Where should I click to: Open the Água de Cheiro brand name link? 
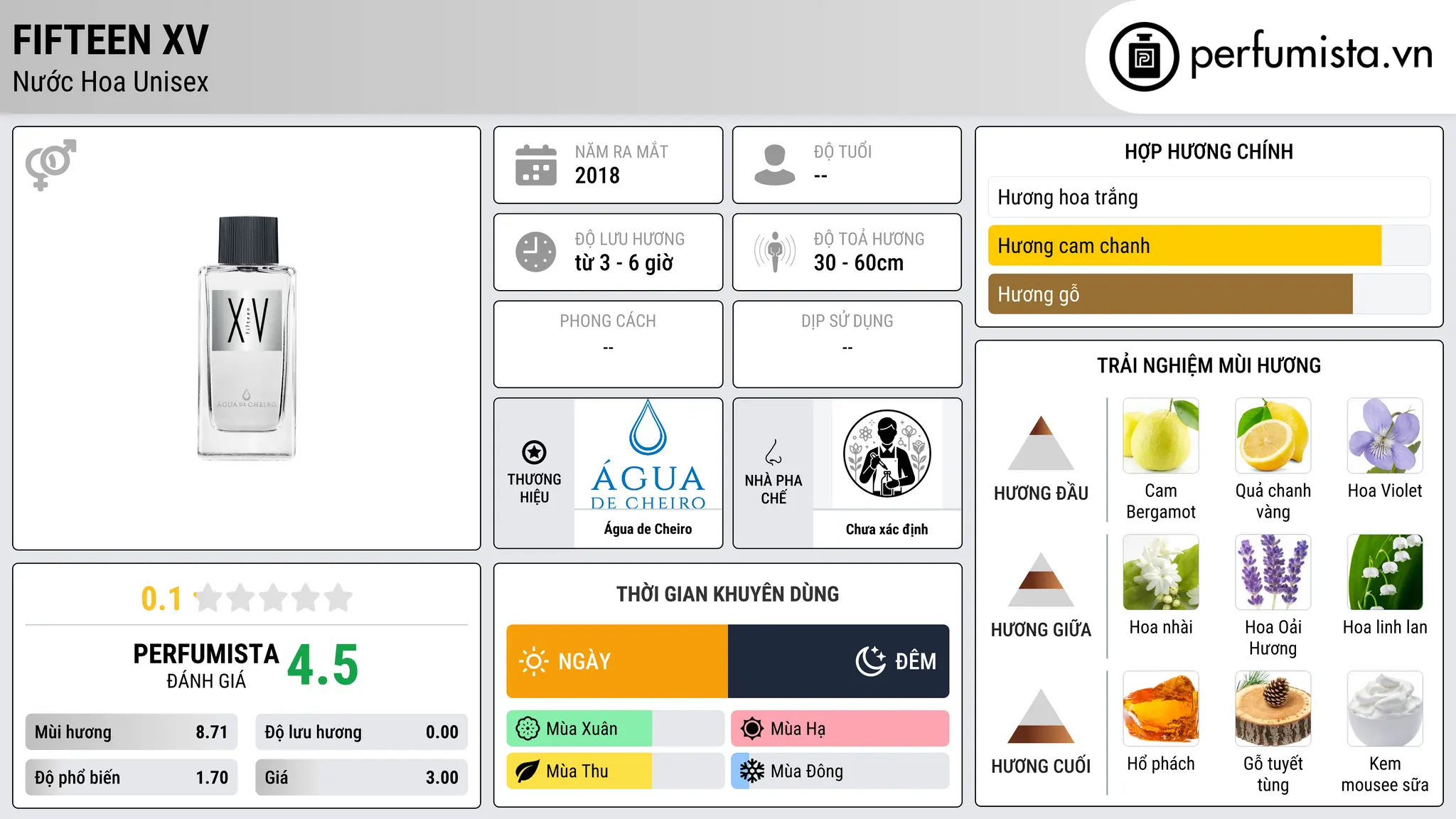click(x=648, y=529)
